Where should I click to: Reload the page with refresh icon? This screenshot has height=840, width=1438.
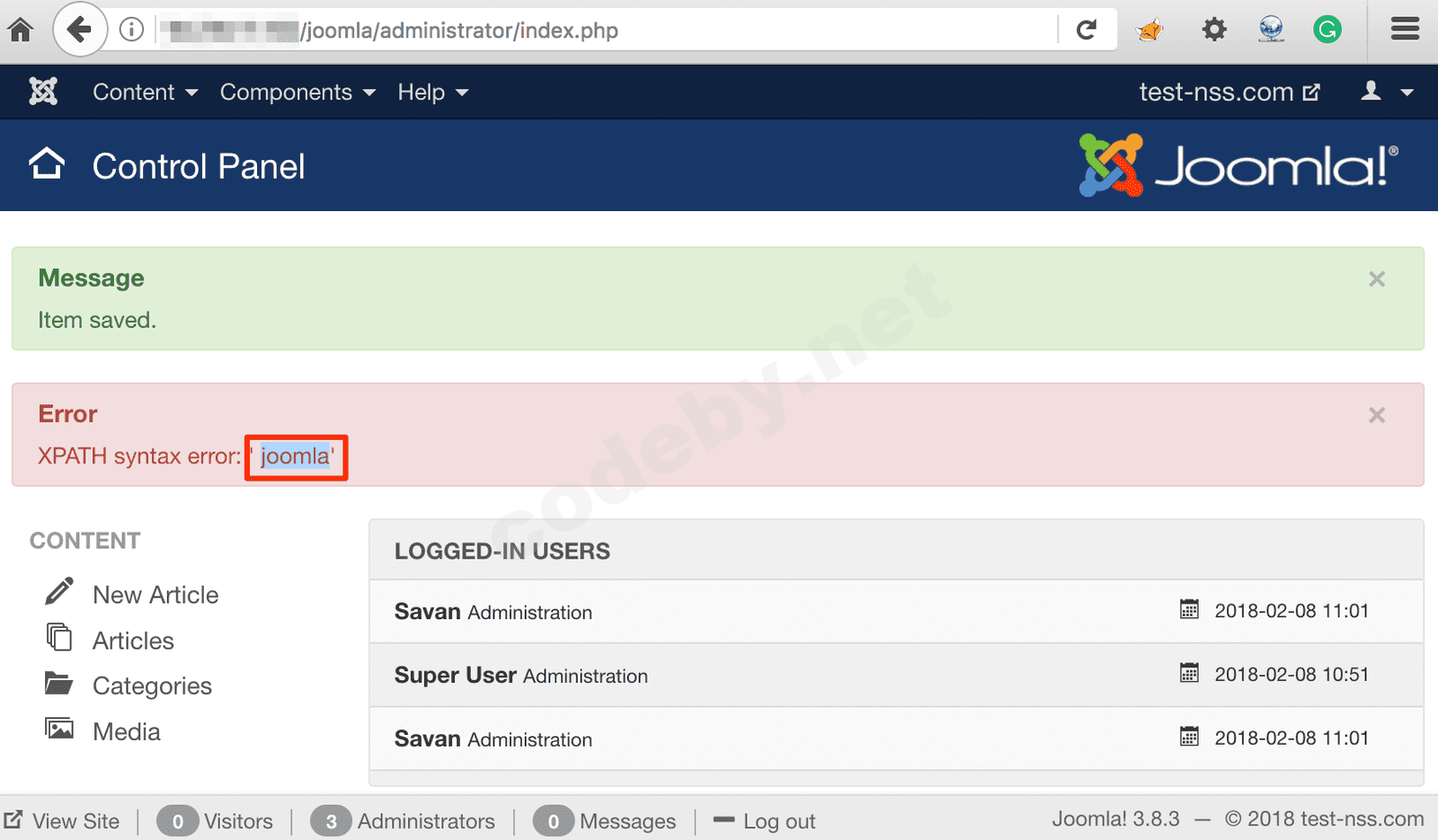coord(1087,30)
